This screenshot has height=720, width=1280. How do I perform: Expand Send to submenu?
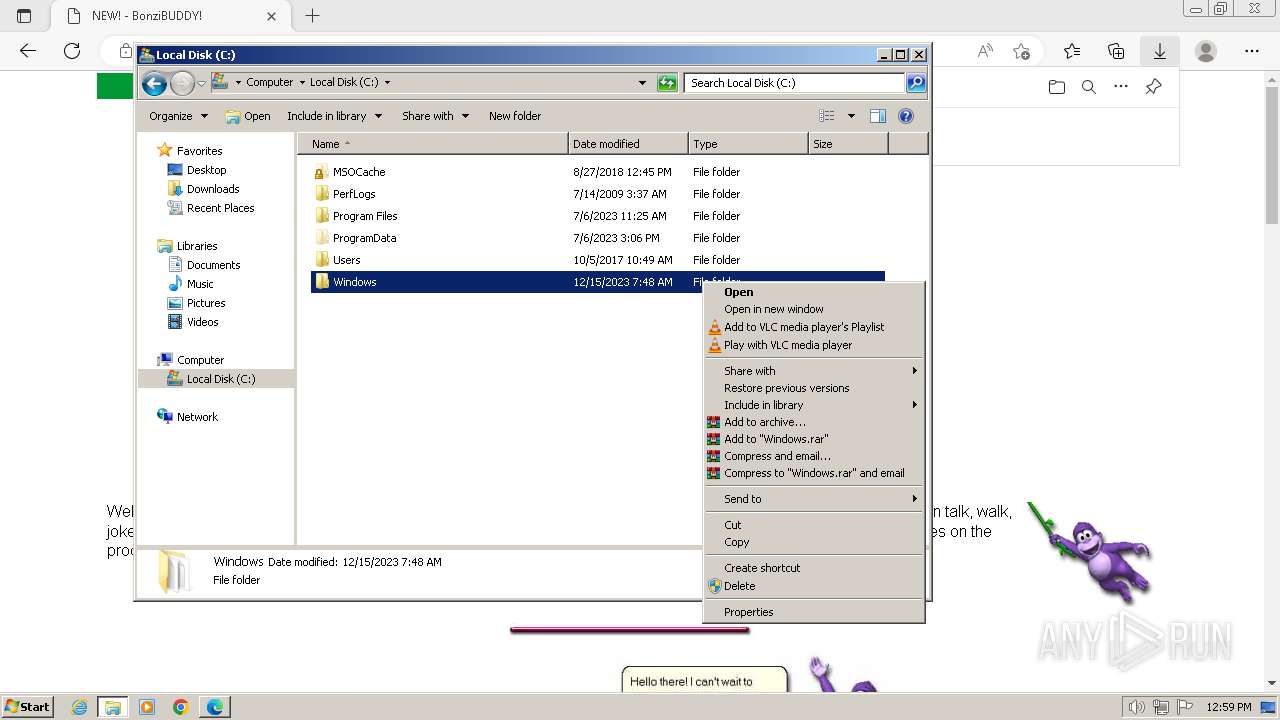[814, 499]
